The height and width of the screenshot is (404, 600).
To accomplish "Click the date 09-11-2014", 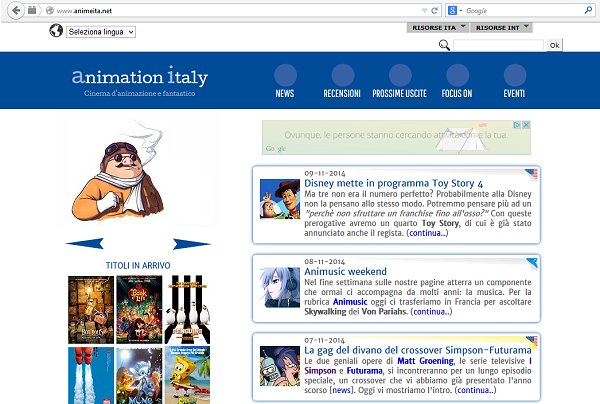I will coord(325,173).
